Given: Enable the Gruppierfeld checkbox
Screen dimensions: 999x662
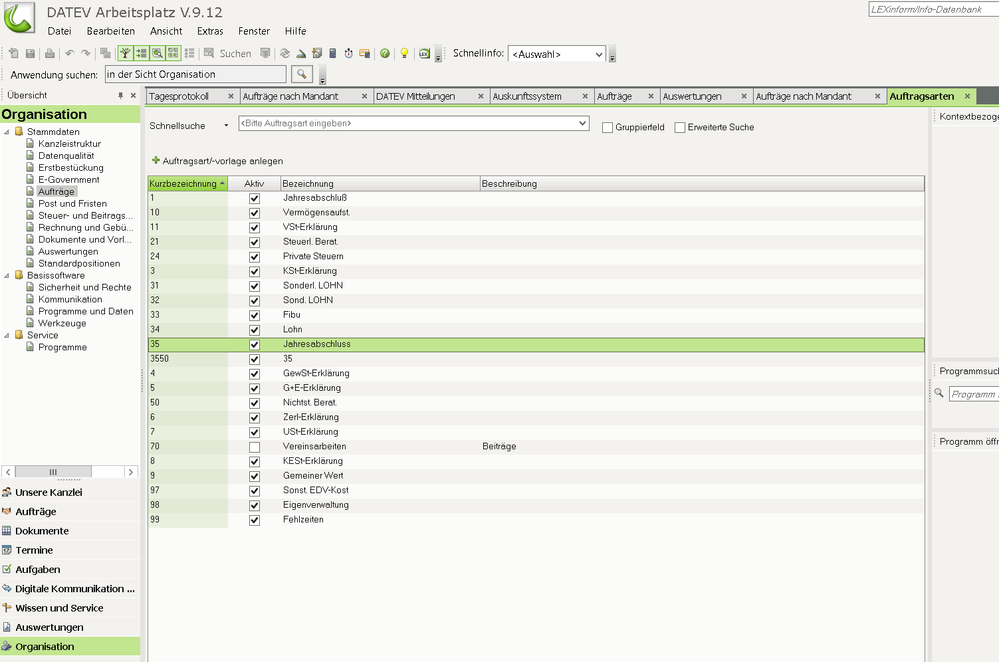Looking at the screenshot, I should coord(607,127).
